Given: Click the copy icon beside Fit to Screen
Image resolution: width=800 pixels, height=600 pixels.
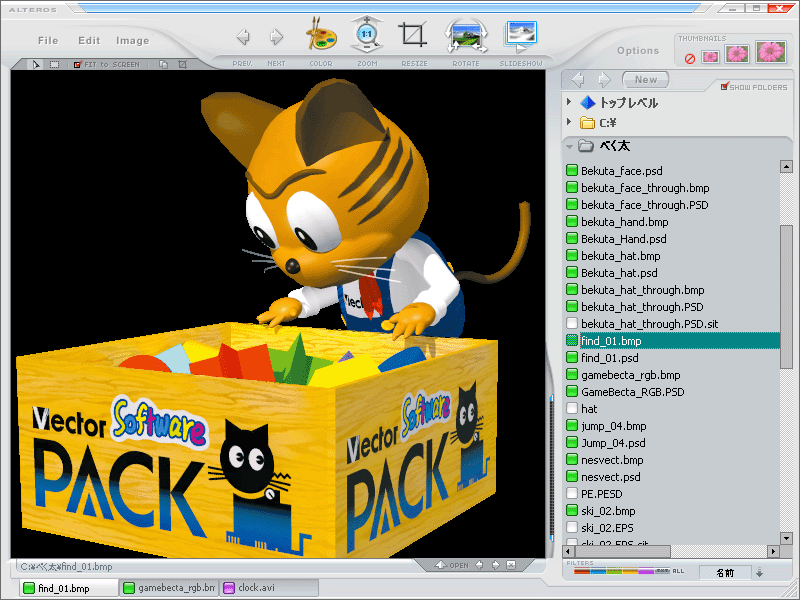Looking at the screenshot, I should tap(163, 64).
